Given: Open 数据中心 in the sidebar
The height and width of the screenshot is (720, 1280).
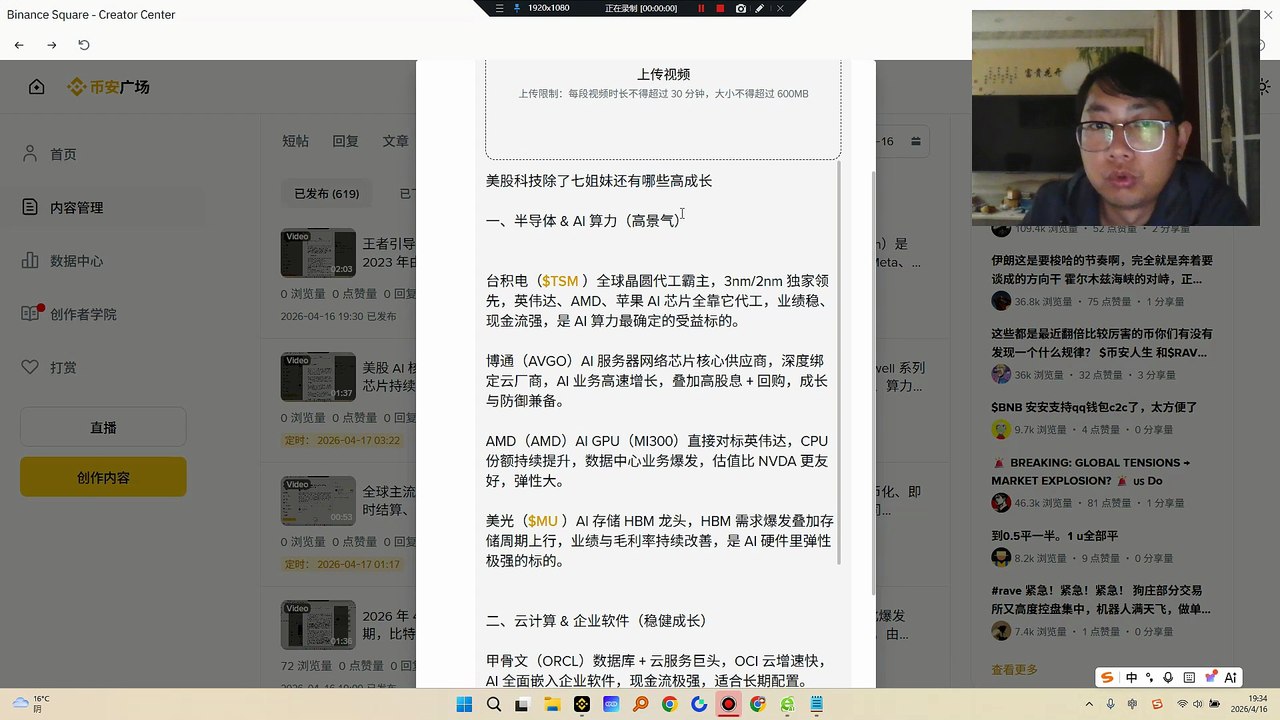Looking at the screenshot, I should click(x=76, y=261).
